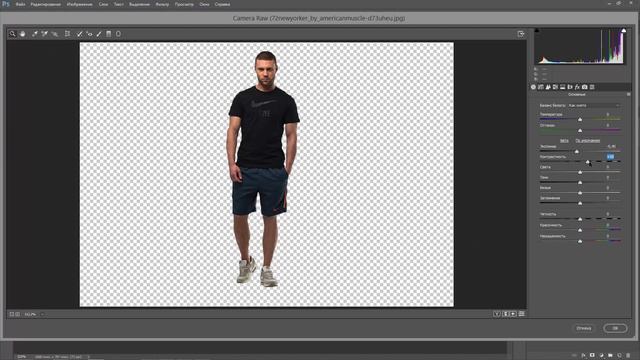Click the Тени slider handle
Viewport: 640px width, 360px height.
click(580, 182)
